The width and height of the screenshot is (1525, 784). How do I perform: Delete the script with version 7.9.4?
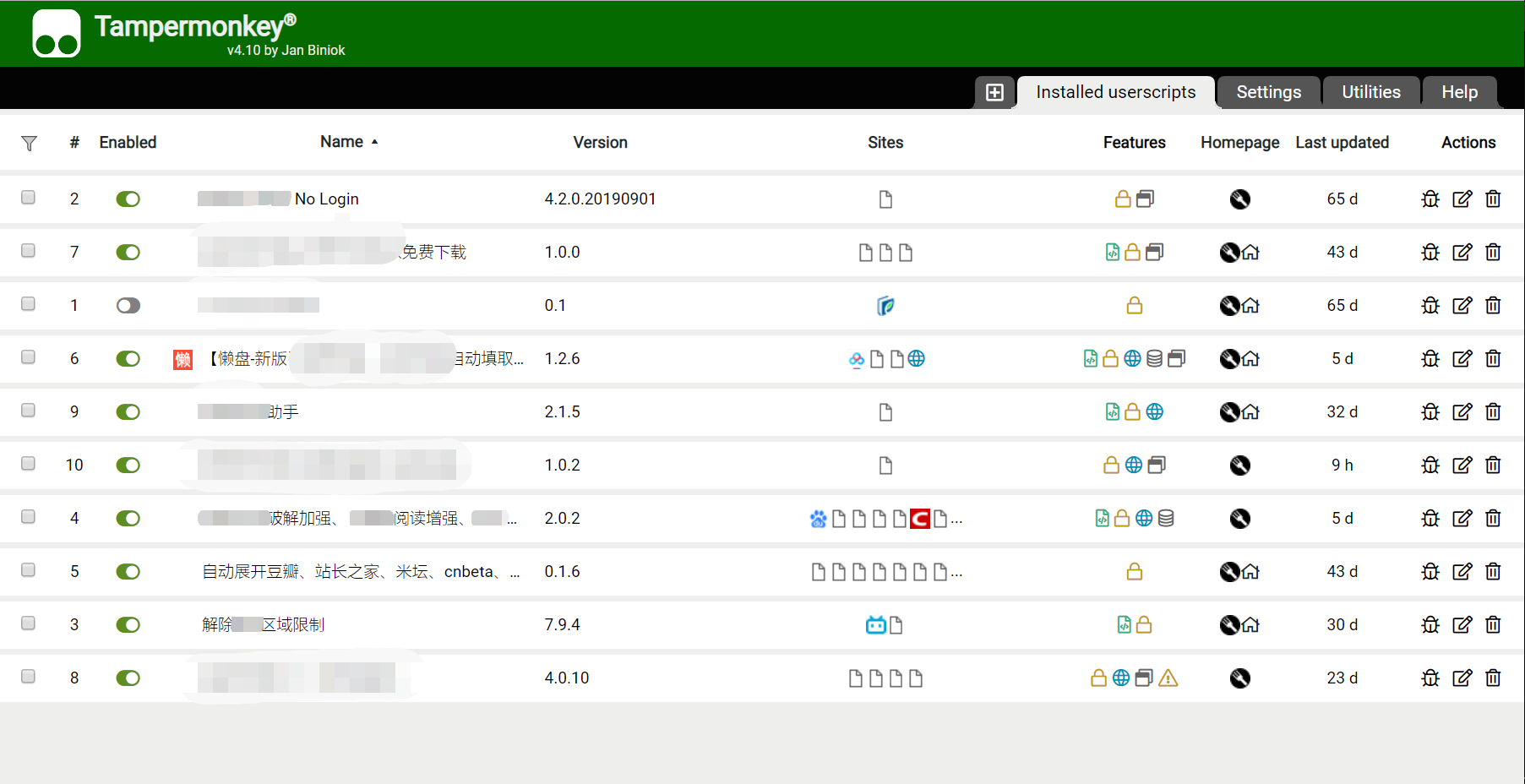[1493, 625]
